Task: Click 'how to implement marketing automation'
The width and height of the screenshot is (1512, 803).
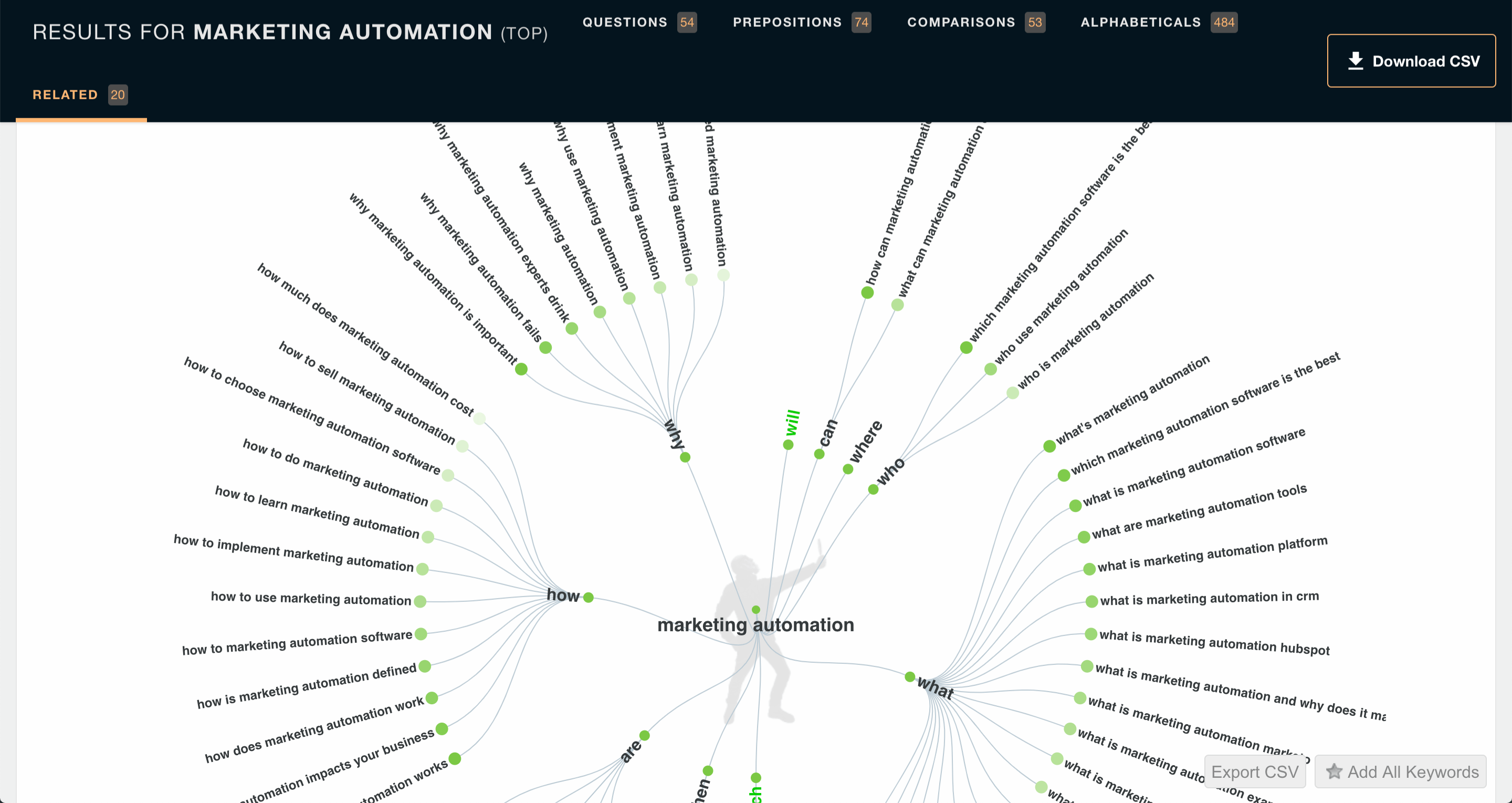Action: click(x=293, y=552)
